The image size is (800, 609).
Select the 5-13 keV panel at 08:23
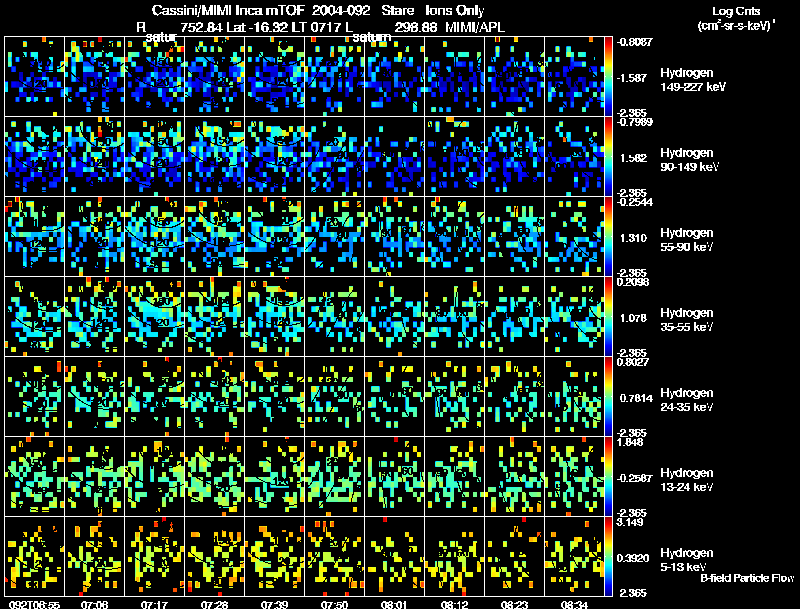point(514,557)
